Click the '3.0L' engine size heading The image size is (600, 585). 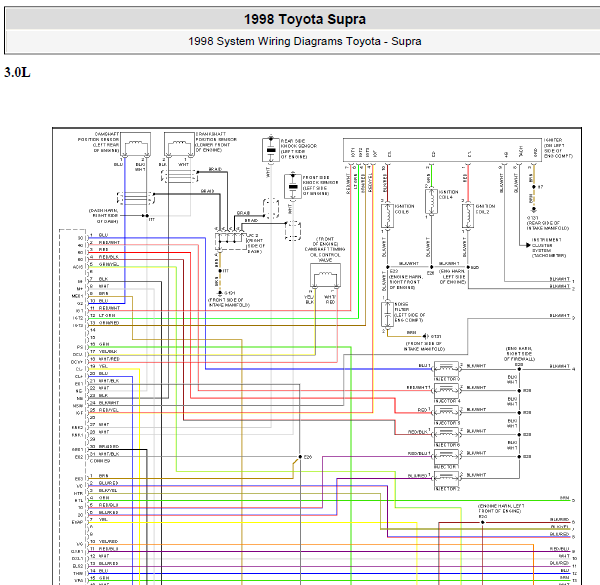17,72
